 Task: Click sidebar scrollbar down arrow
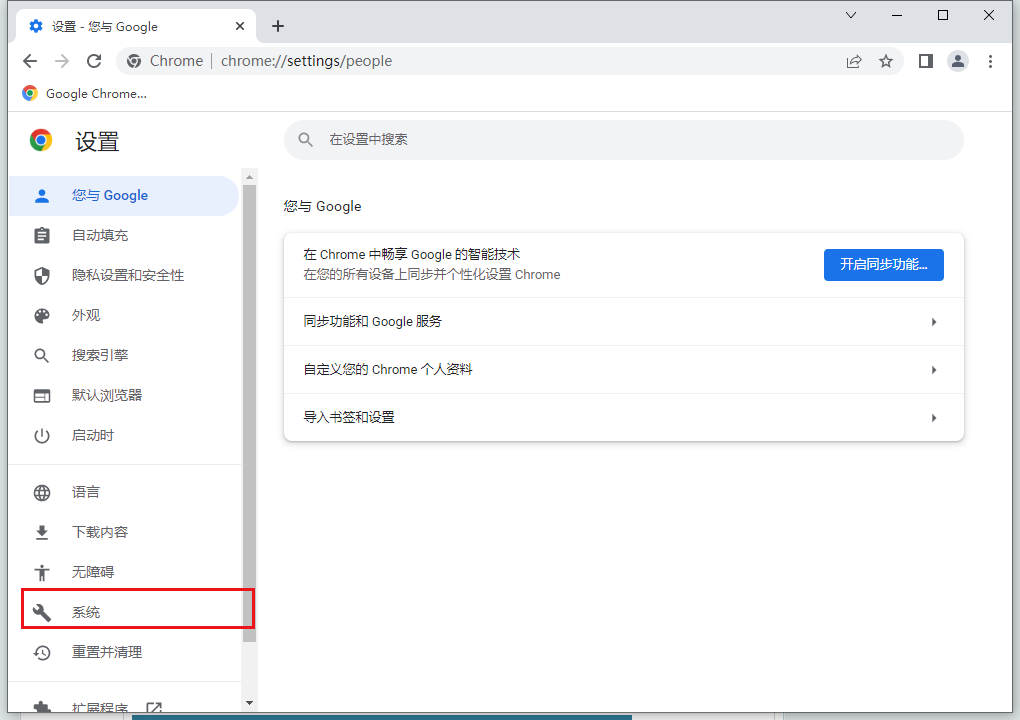(249, 703)
